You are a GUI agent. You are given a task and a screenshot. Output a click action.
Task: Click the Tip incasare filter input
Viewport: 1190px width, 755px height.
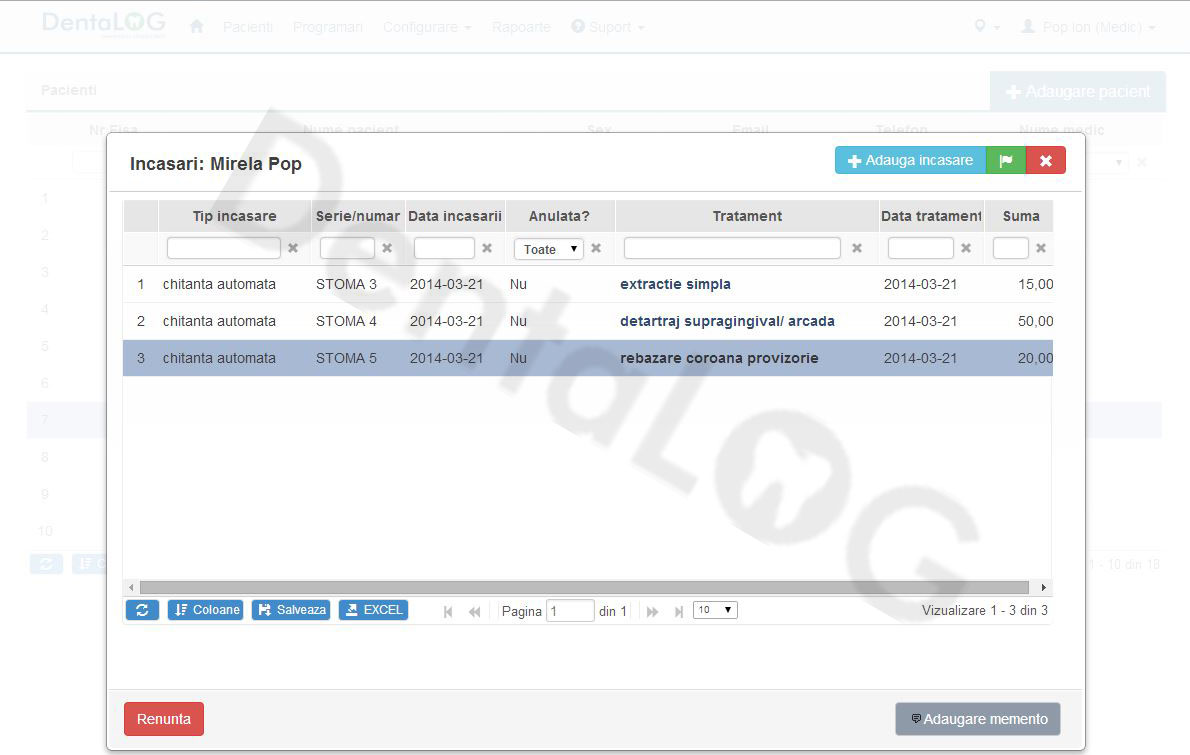click(224, 248)
